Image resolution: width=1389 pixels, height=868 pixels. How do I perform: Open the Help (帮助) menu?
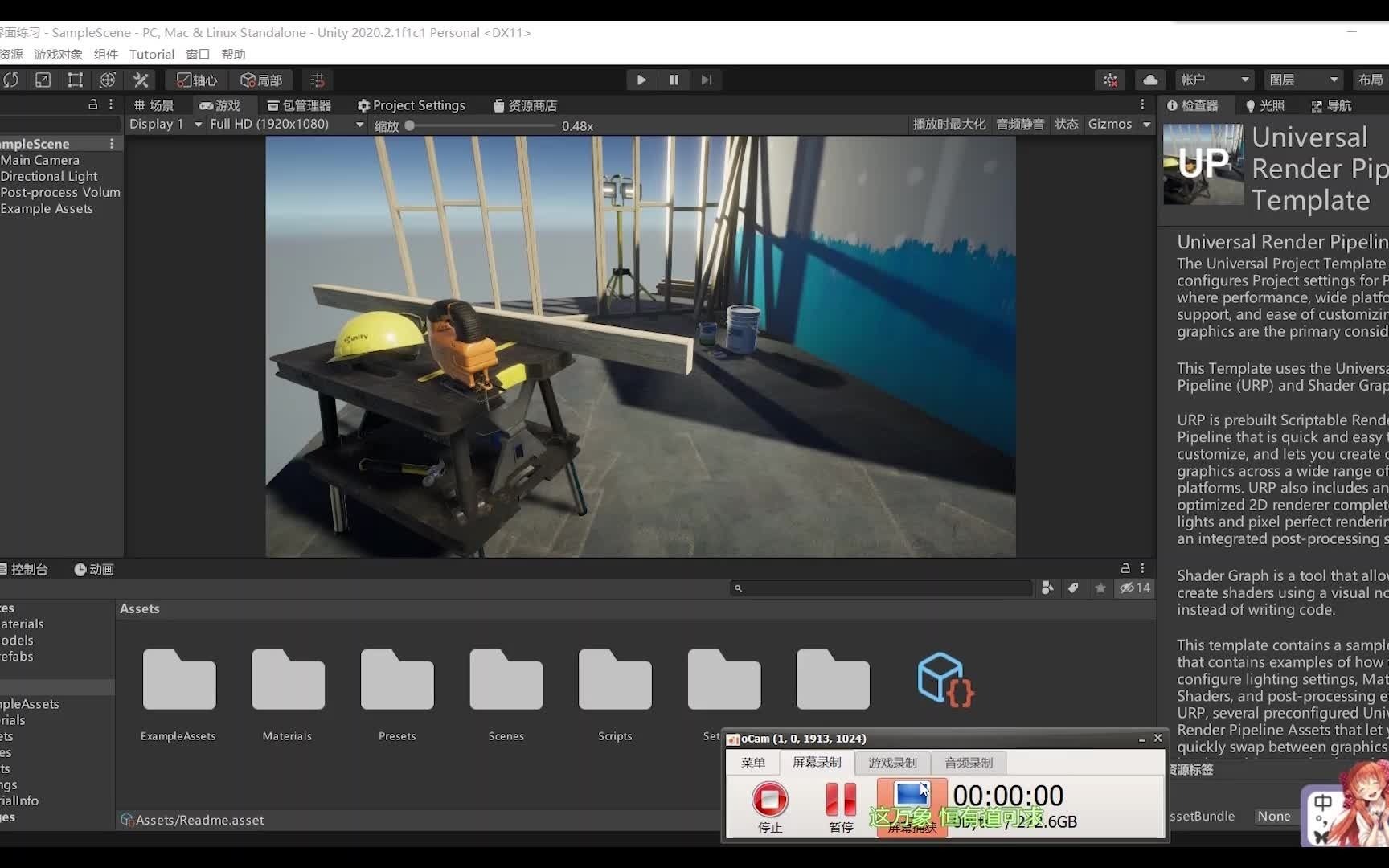233,54
